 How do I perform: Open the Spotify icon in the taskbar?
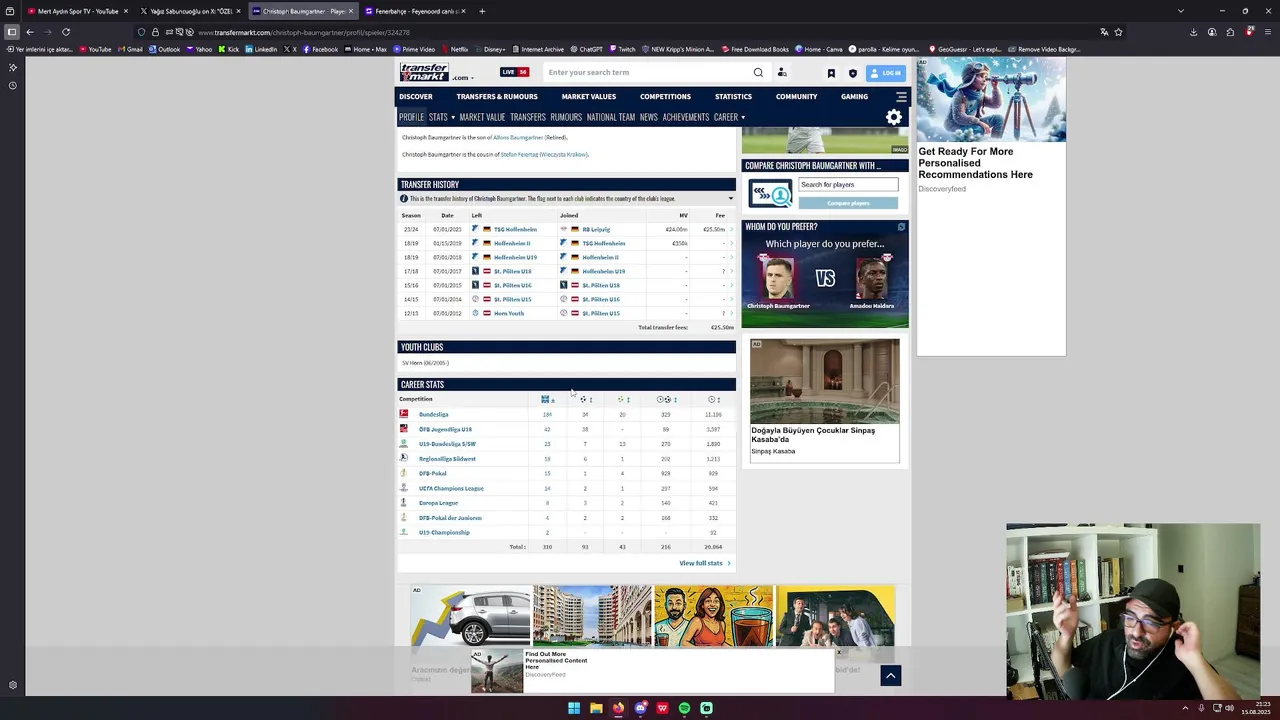684,708
